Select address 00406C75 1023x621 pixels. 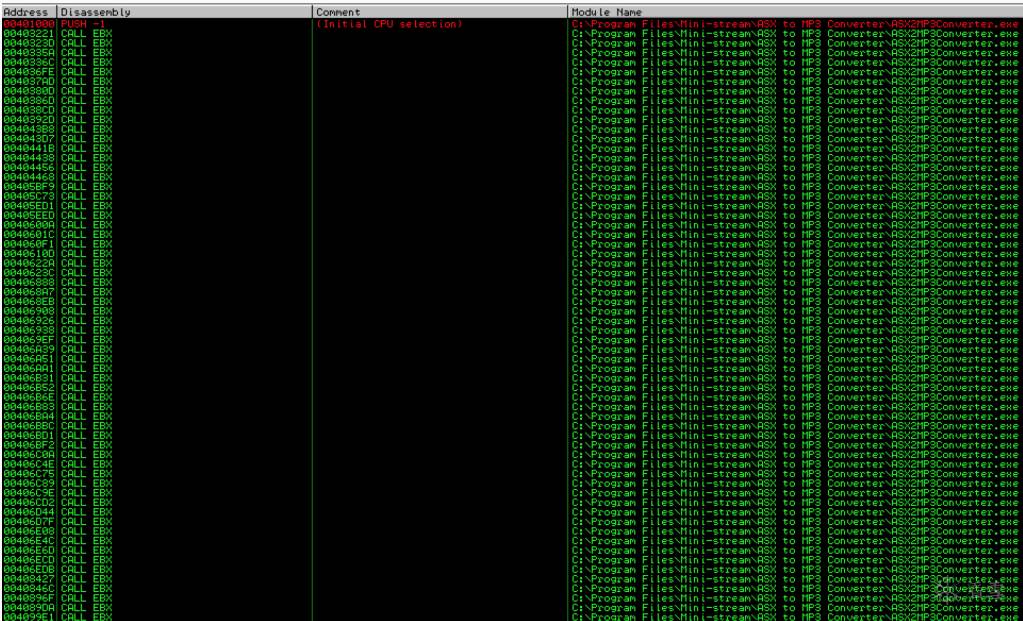click(x=29, y=474)
